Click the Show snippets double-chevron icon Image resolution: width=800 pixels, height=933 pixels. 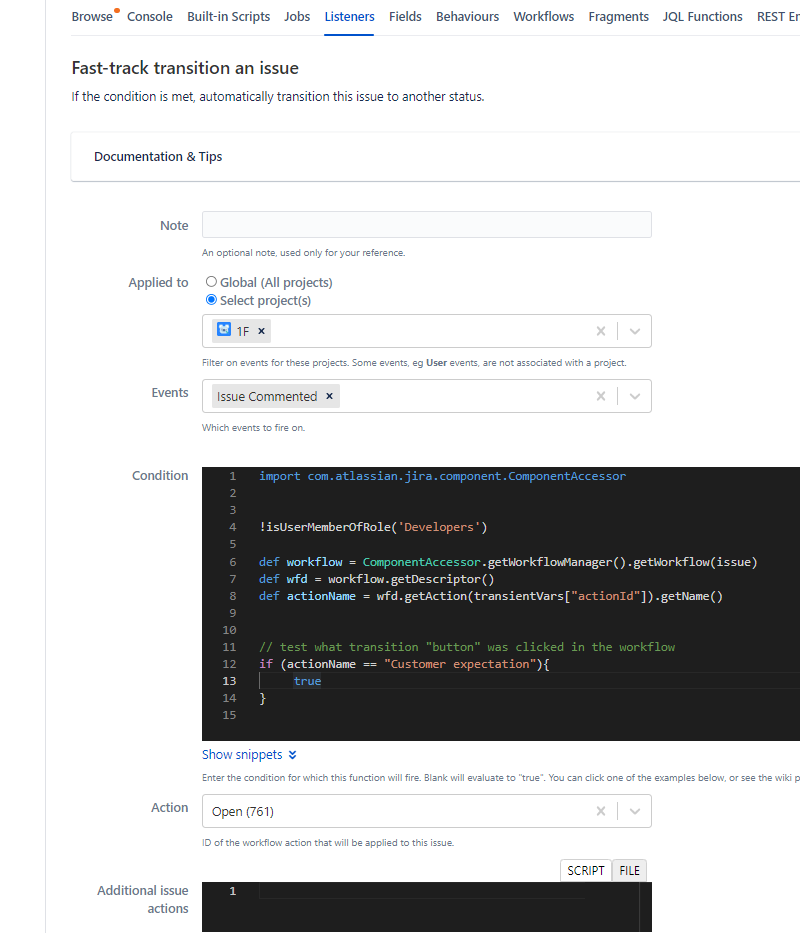[292, 755]
